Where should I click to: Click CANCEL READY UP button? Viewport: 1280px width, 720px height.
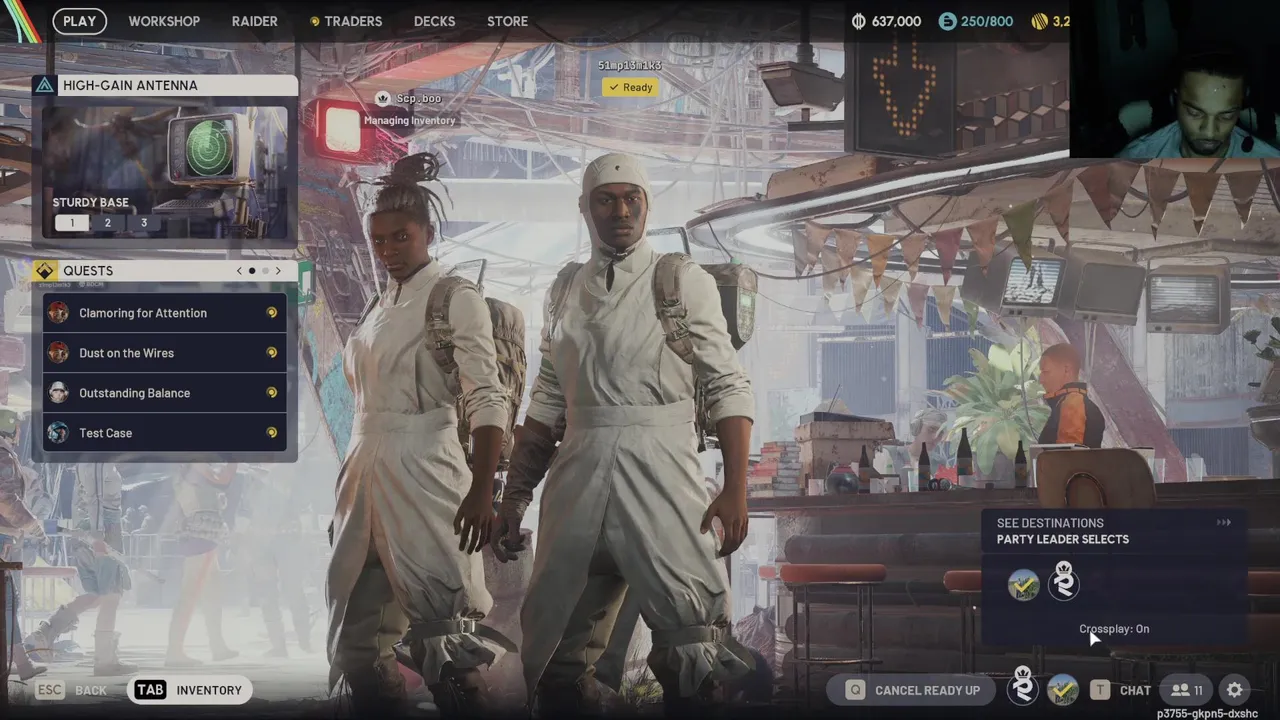point(913,690)
